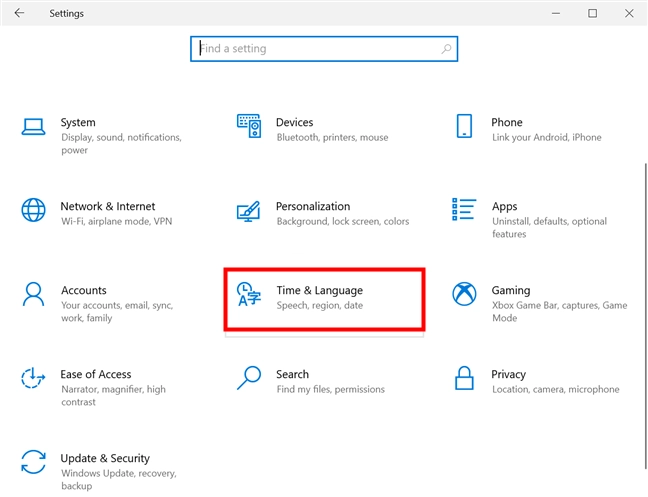Open the Time & Language icon
The image size is (648, 497).
pos(248,294)
